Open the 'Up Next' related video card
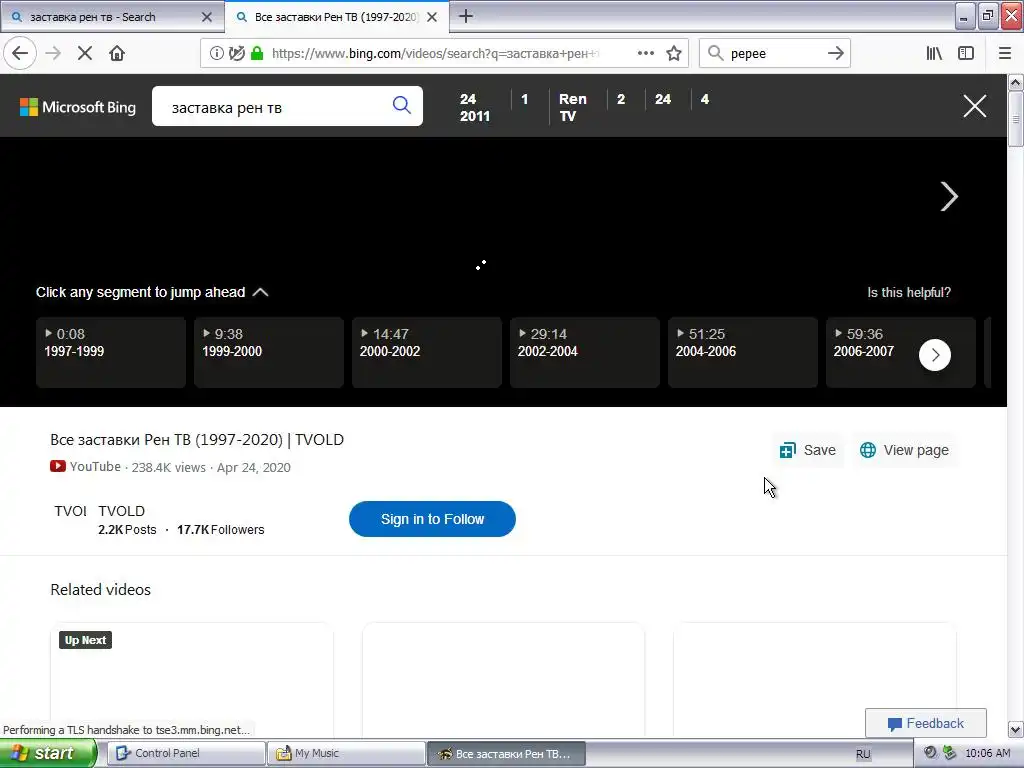Screen dimensions: 1024x768 tap(191, 679)
